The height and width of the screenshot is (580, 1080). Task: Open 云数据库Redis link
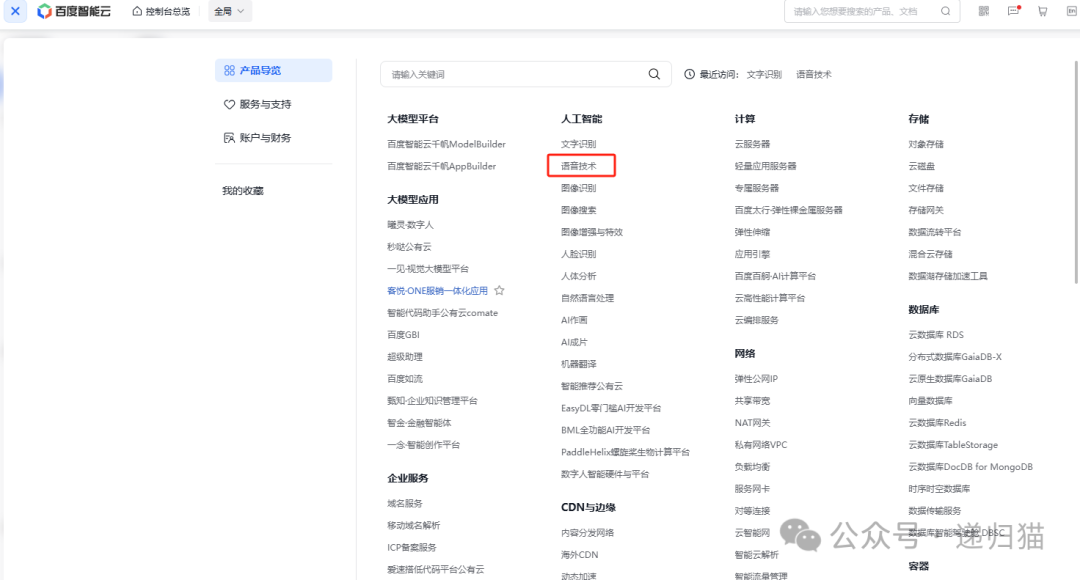pyautogui.click(x=937, y=423)
